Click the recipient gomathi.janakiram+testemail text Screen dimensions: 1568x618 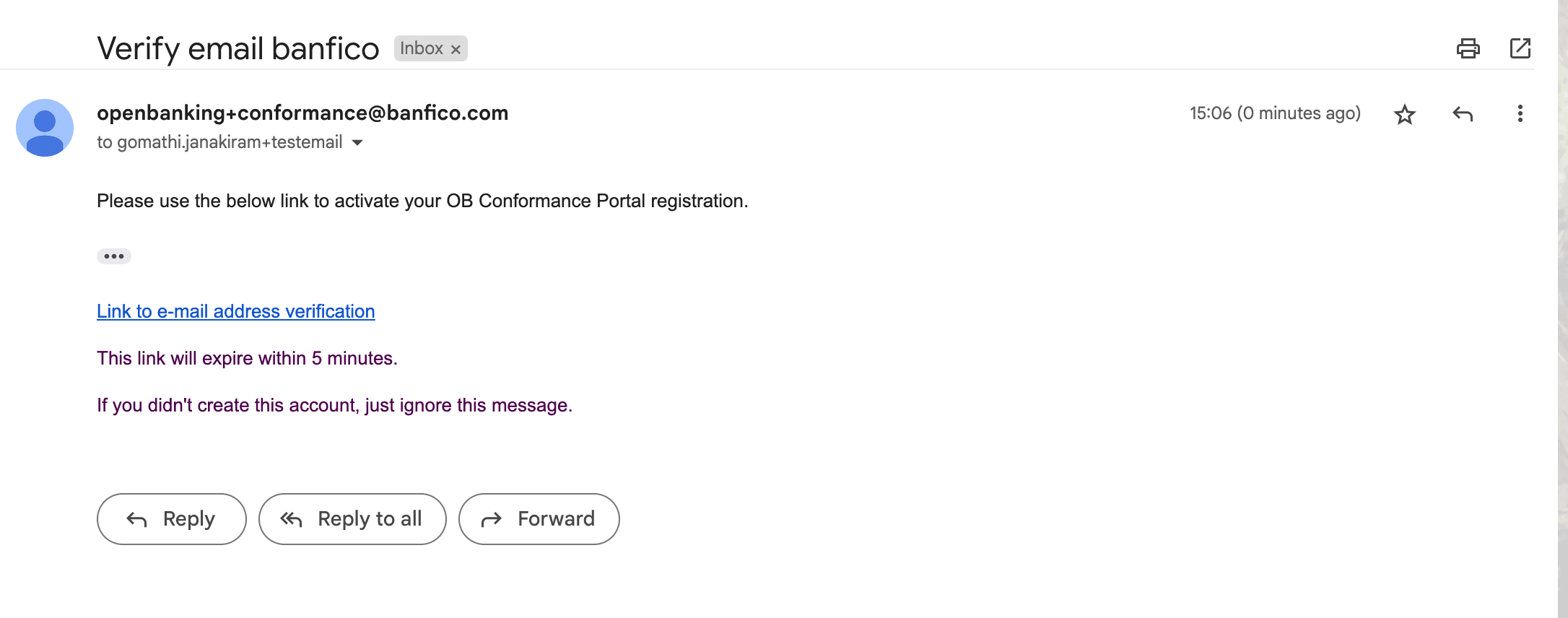230,142
